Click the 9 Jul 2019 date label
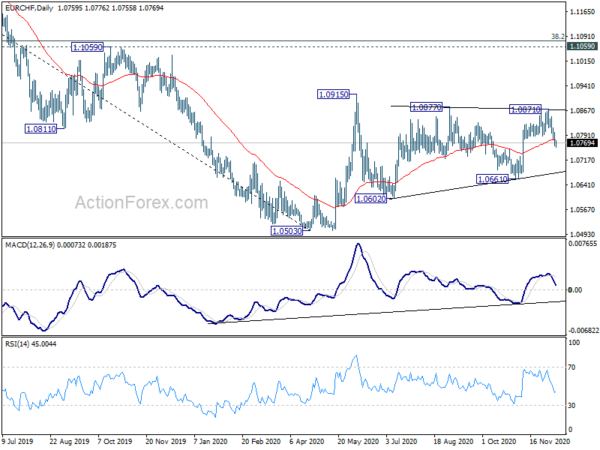Screen dimensions: 600x450 pos(17,441)
